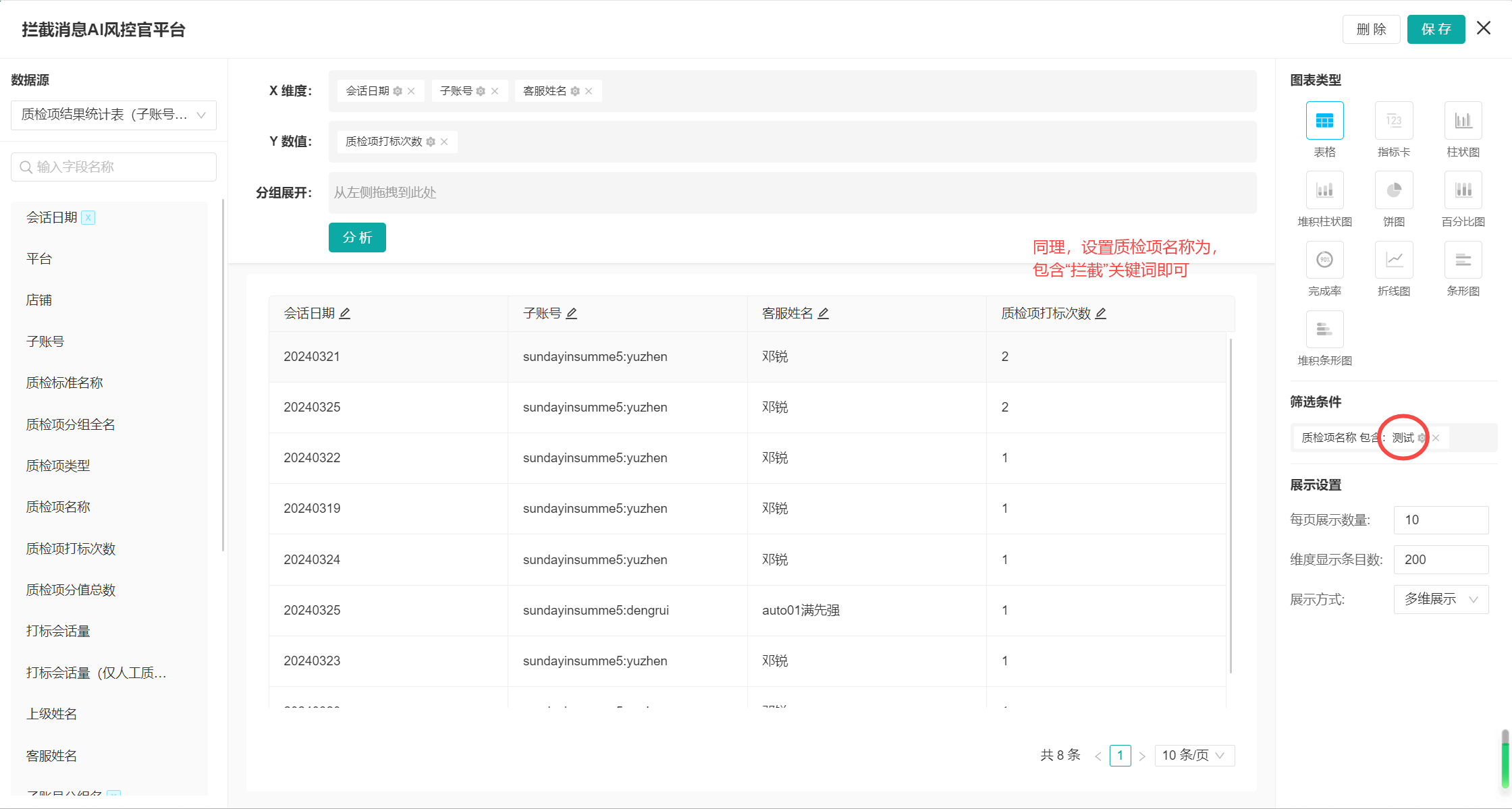Select the 指标卡 chart type icon
Image resolution: width=1512 pixels, height=809 pixels.
click(1393, 121)
